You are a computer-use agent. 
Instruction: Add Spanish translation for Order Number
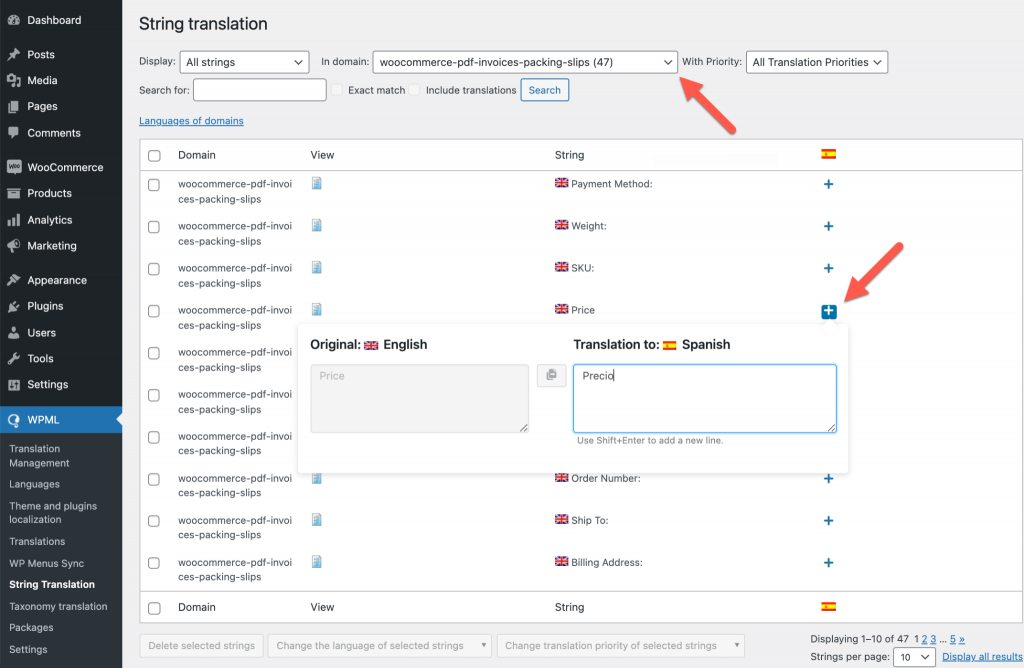(828, 479)
